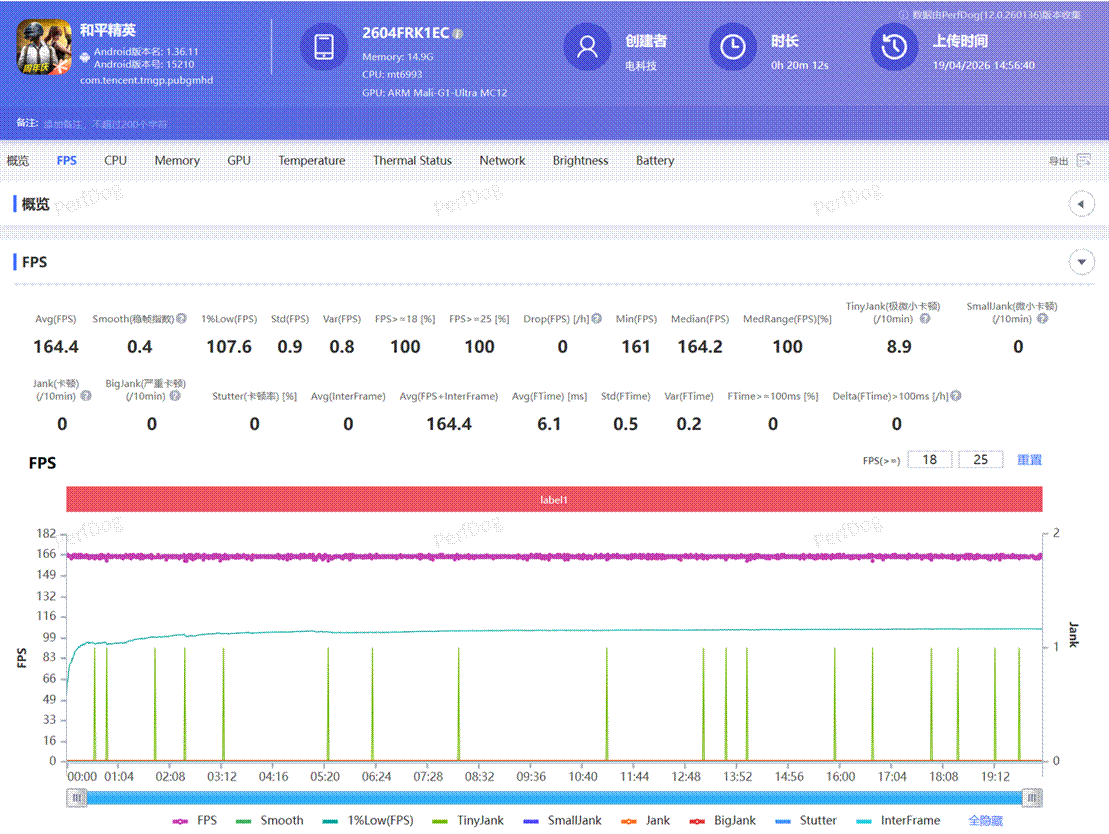
Task: Collapse the FPS section with arrow
Action: pyautogui.click(x=1081, y=262)
